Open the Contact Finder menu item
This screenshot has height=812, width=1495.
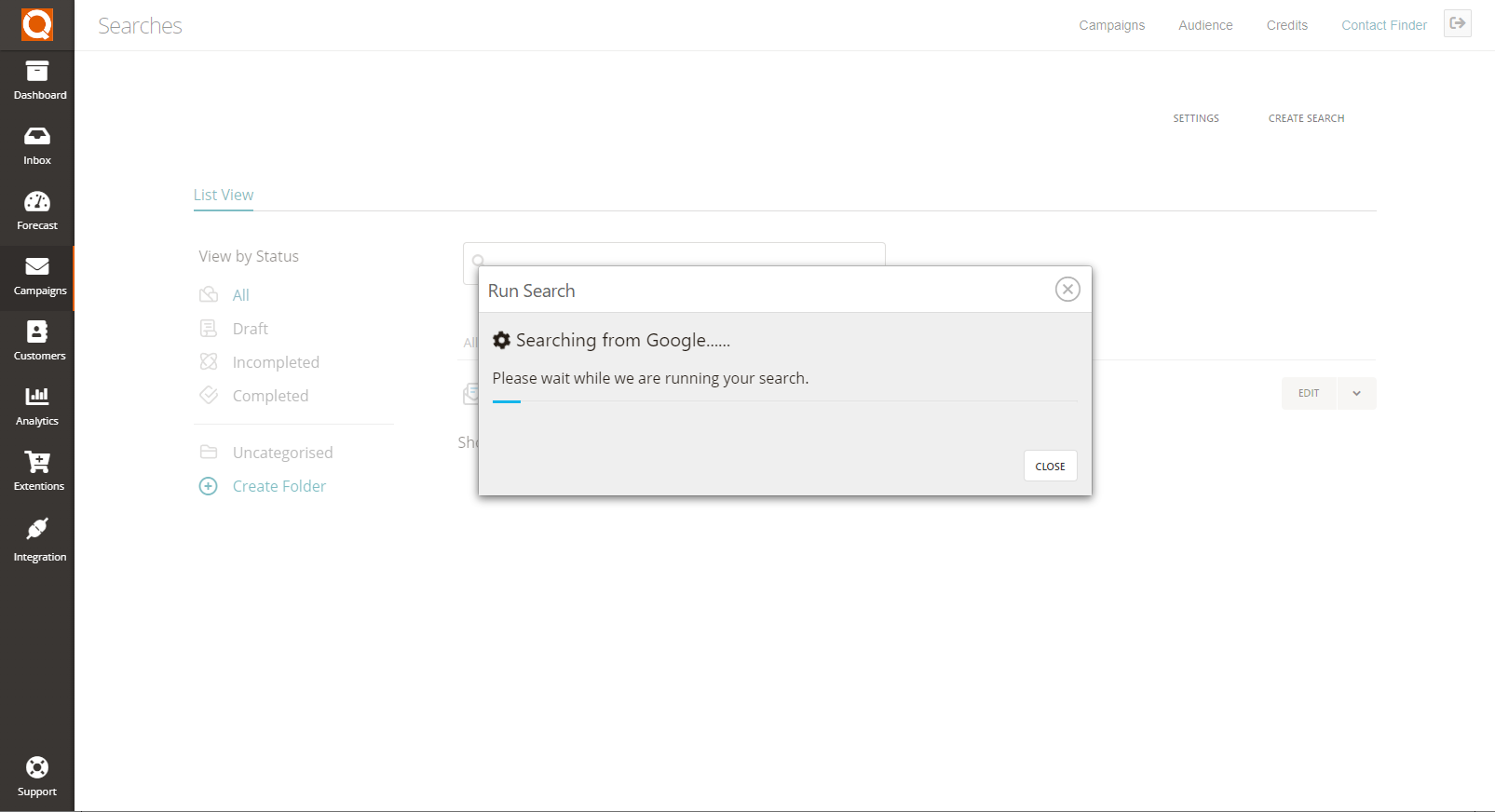[x=1383, y=25]
